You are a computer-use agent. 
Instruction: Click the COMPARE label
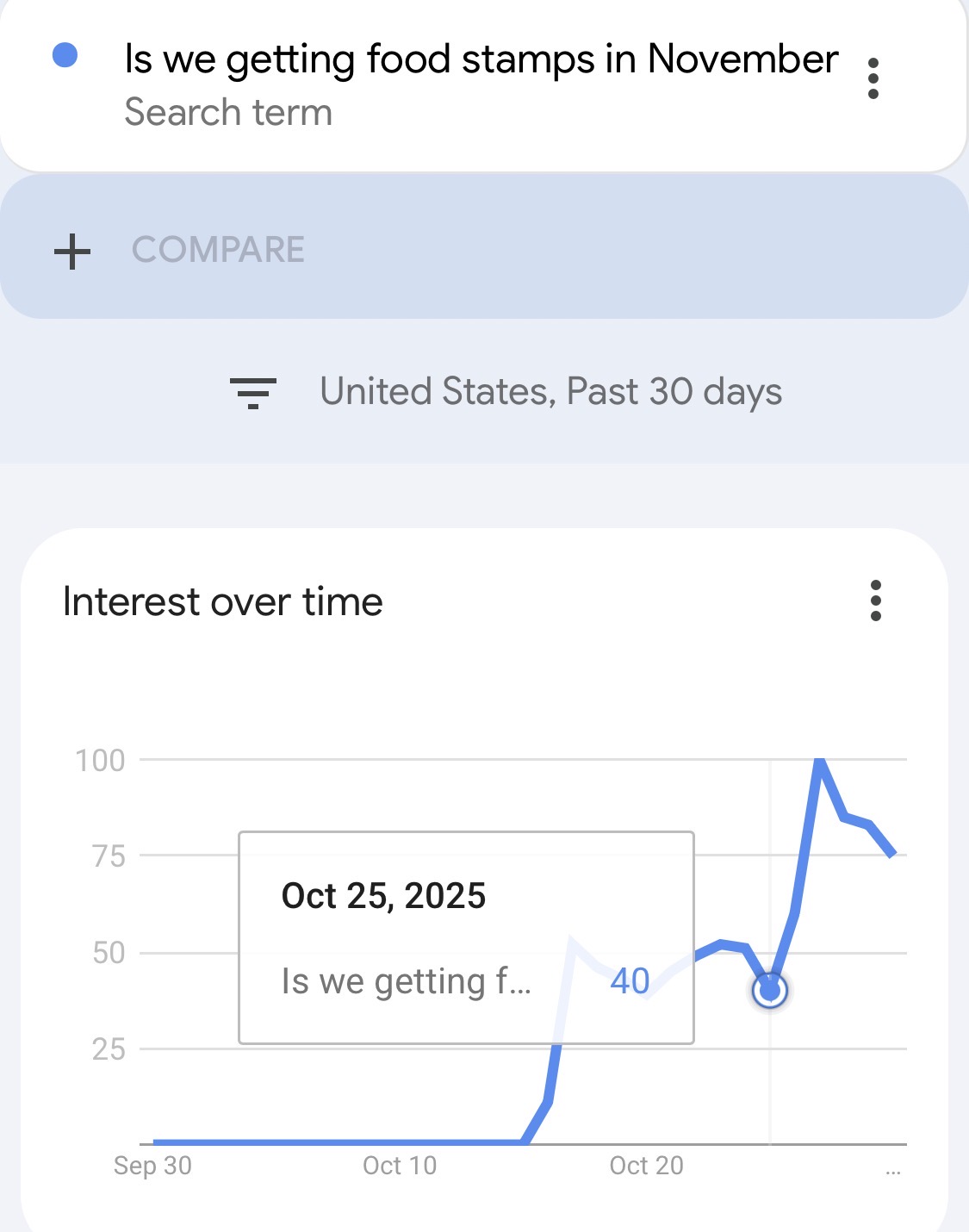click(x=218, y=250)
